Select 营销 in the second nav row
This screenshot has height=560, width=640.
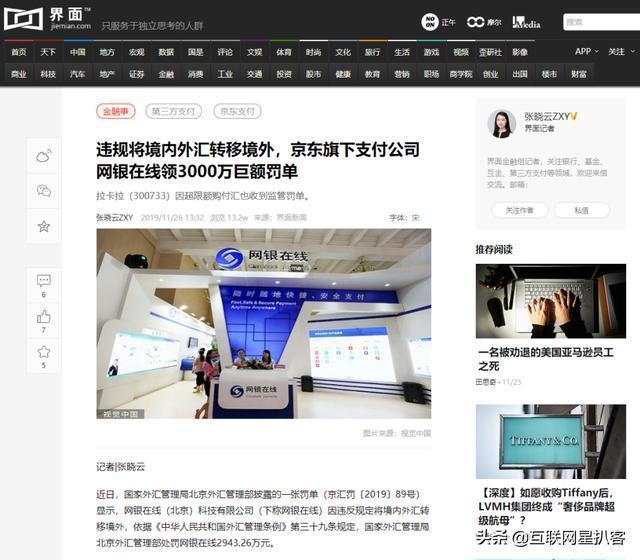[402, 74]
